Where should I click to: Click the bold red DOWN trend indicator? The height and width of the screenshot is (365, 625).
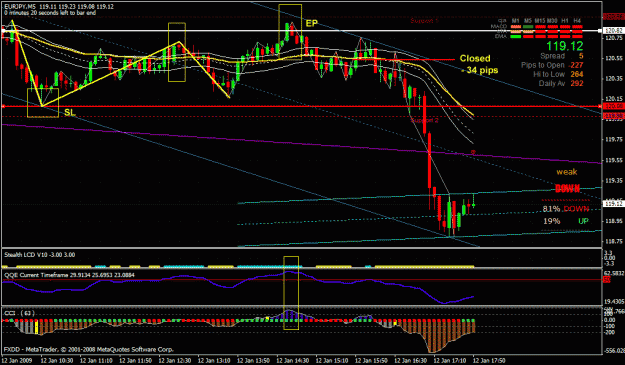coord(567,188)
